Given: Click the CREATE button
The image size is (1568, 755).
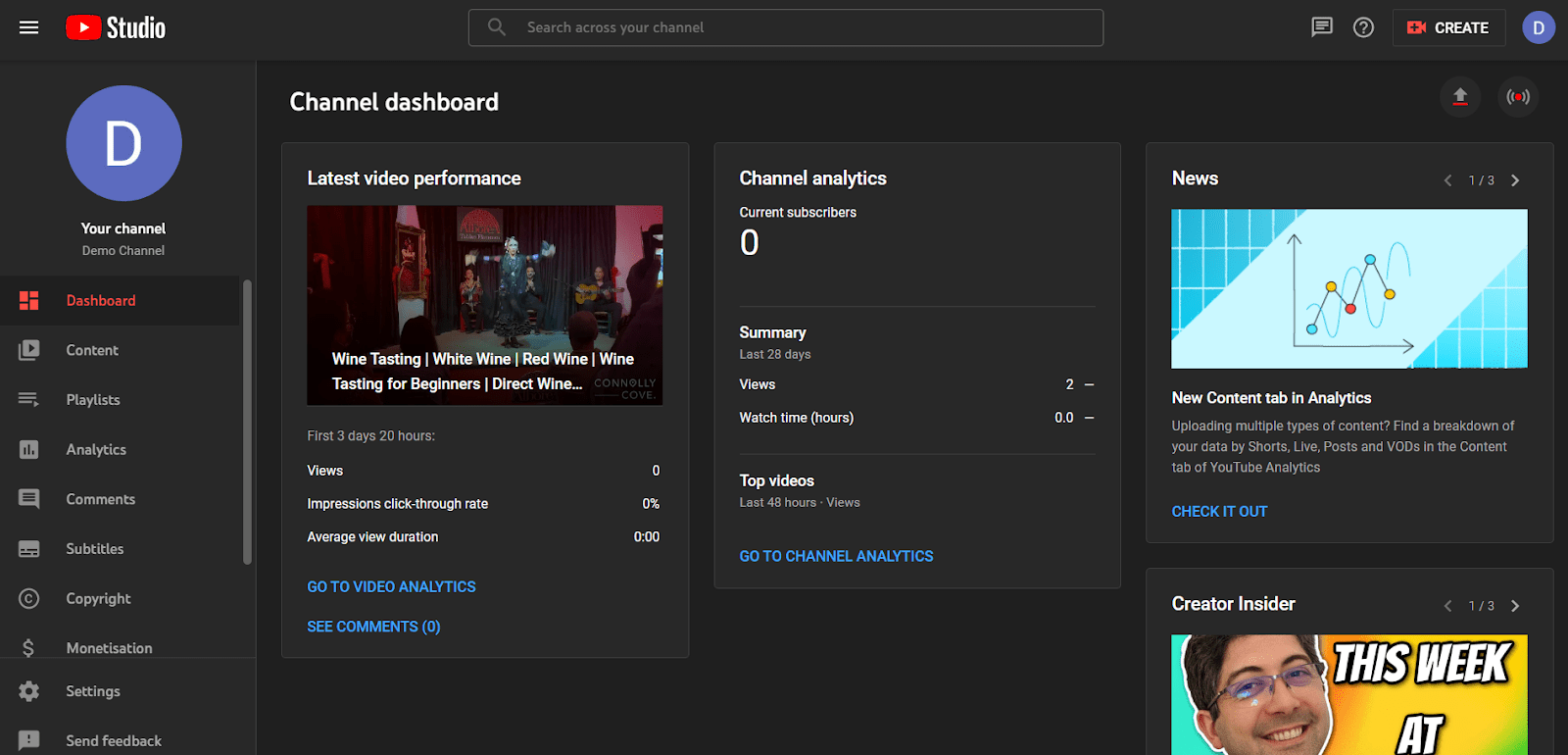Looking at the screenshot, I should (x=1448, y=27).
